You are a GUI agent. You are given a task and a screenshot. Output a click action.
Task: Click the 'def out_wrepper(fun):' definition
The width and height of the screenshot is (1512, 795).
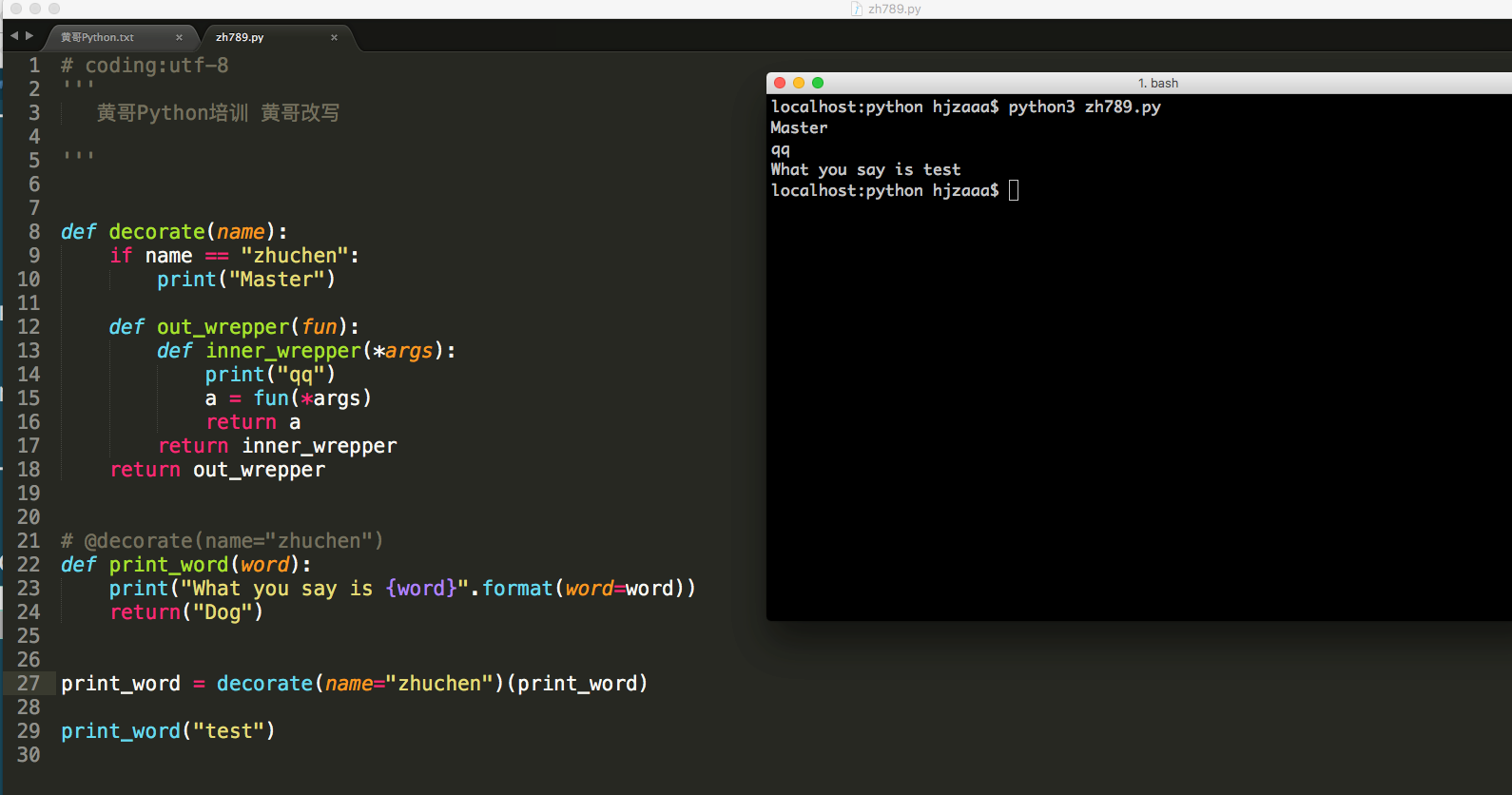(x=234, y=327)
